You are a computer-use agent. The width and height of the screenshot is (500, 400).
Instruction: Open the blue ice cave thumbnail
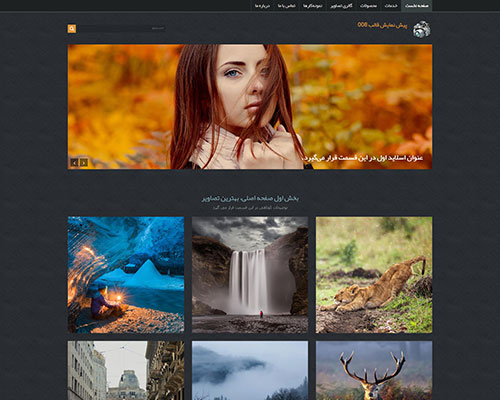126,275
